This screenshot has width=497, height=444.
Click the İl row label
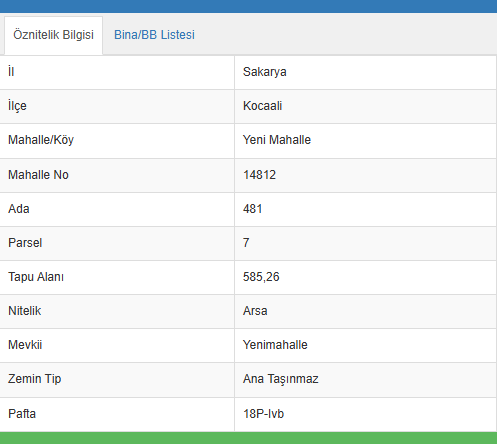tap(11, 71)
